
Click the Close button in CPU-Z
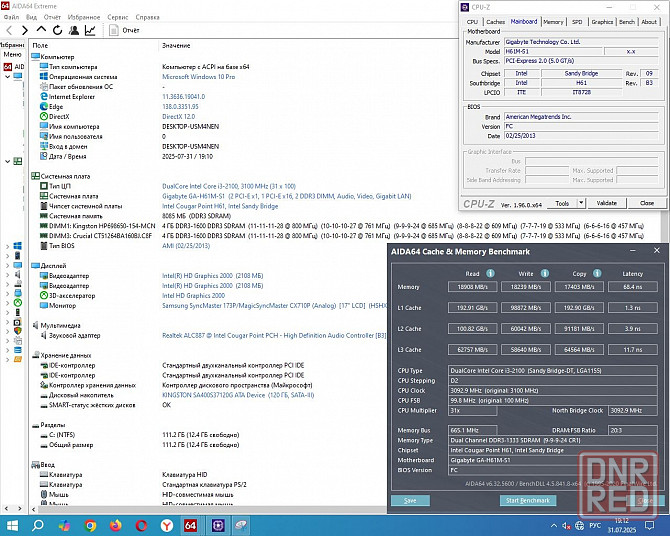pyautogui.click(x=647, y=203)
